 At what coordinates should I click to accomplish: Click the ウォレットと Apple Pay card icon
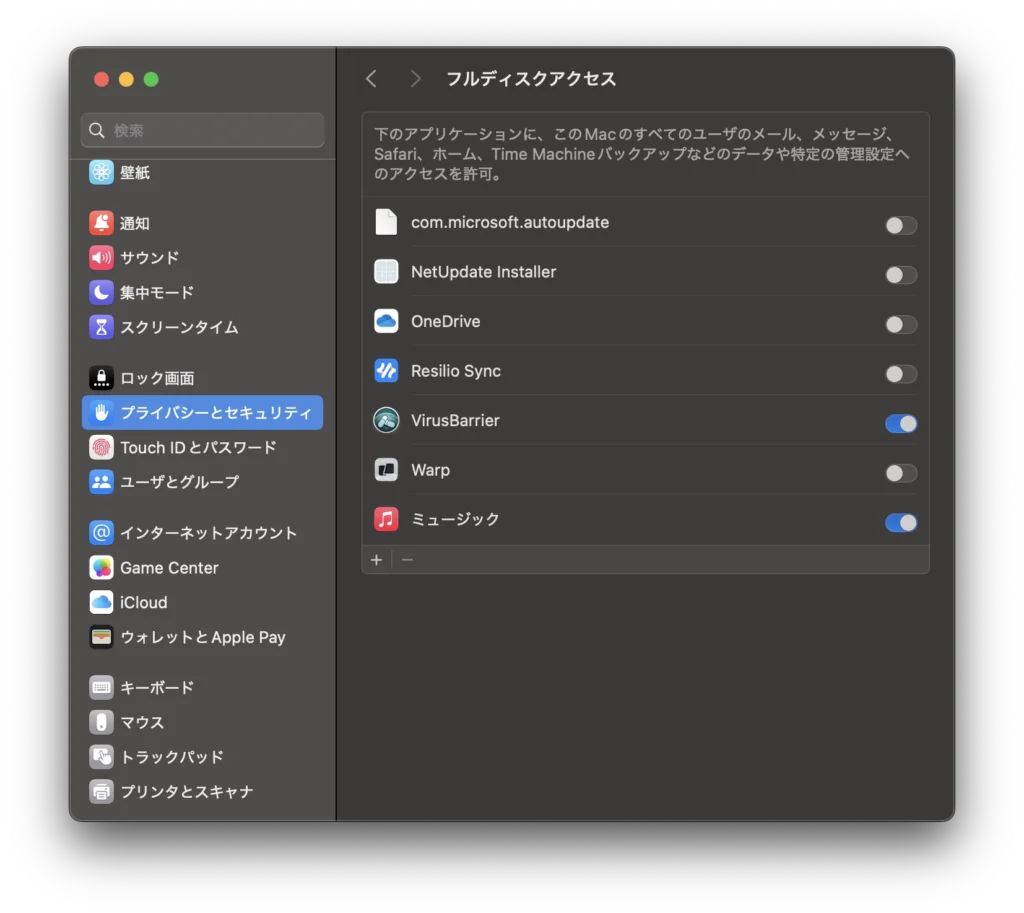tap(101, 637)
